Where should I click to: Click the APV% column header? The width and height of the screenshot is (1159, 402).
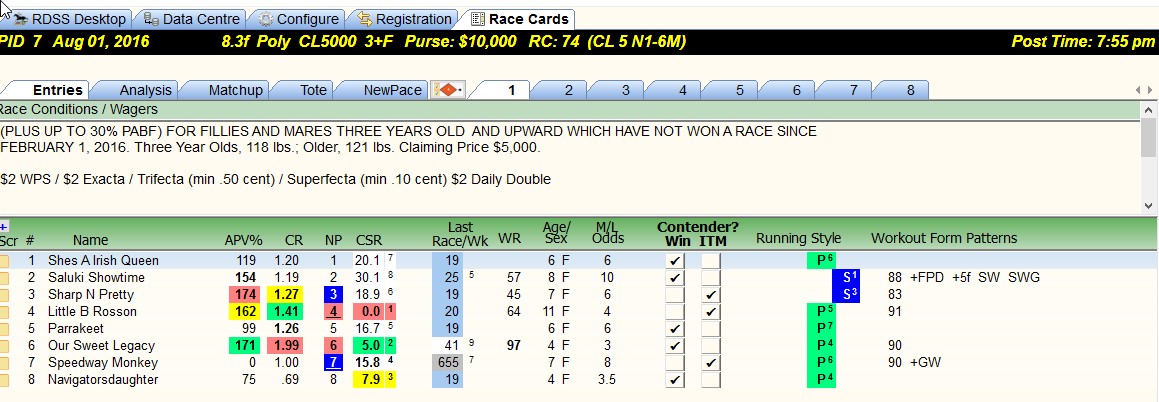(243, 239)
